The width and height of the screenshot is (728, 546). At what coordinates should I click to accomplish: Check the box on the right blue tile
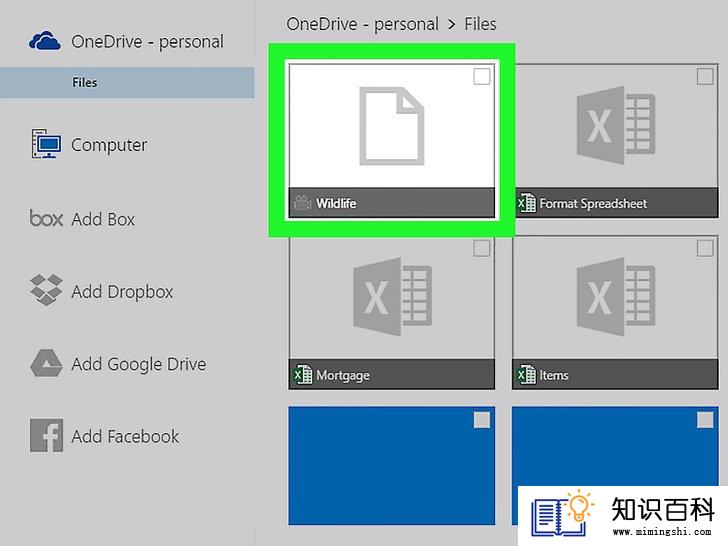705,420
